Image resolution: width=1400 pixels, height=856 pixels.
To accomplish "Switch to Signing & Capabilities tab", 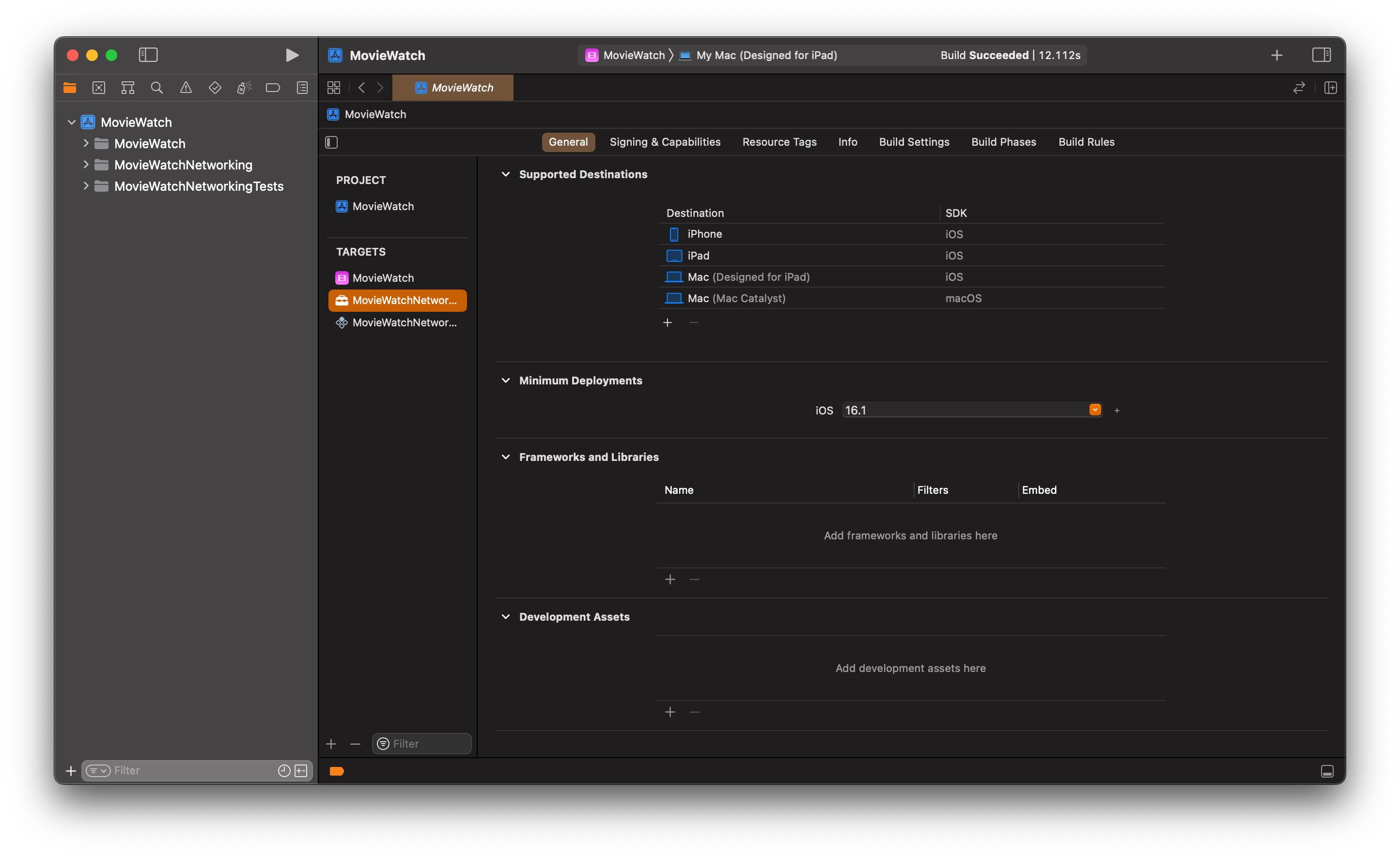I will [665, 142].
